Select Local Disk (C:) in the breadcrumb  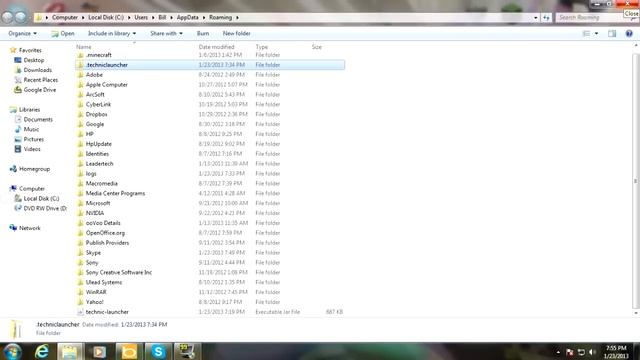click(x=106, y=18)
